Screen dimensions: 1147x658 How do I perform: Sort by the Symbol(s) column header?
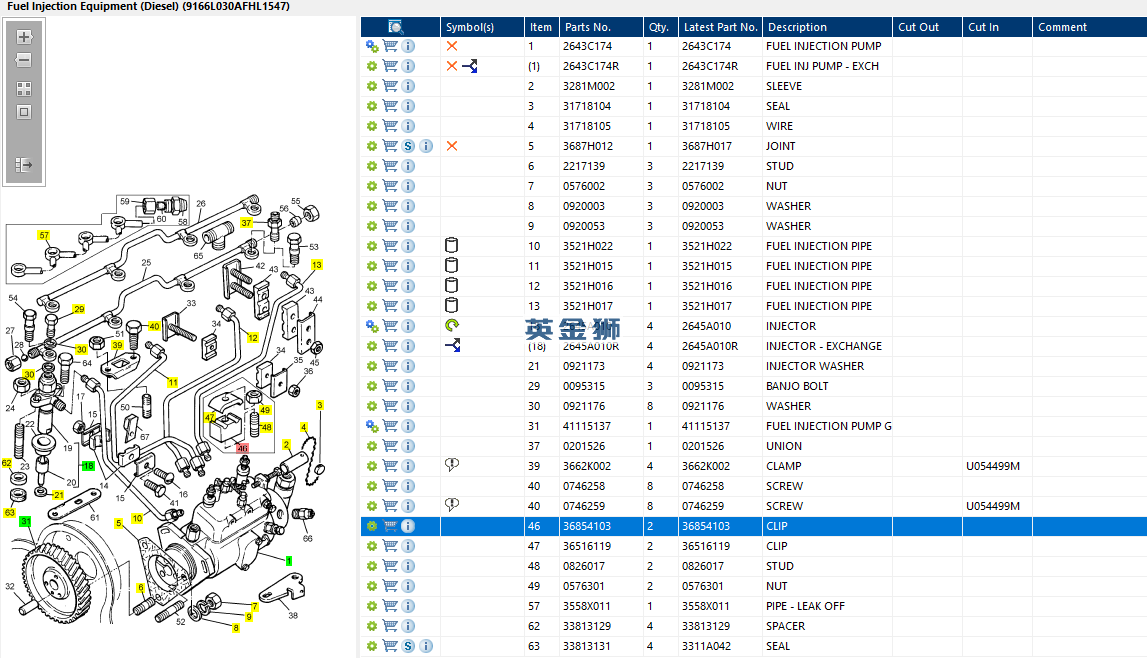coord(482,27)
